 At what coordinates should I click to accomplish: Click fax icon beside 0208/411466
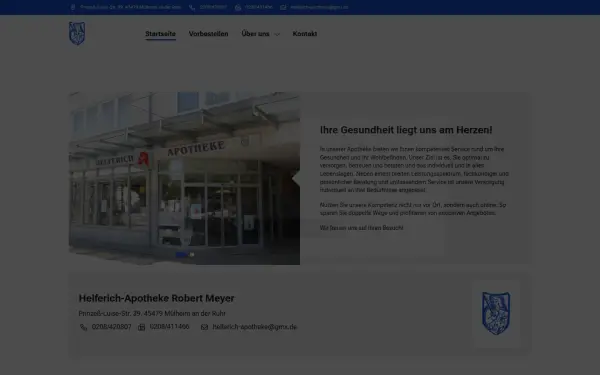[142, 327]
